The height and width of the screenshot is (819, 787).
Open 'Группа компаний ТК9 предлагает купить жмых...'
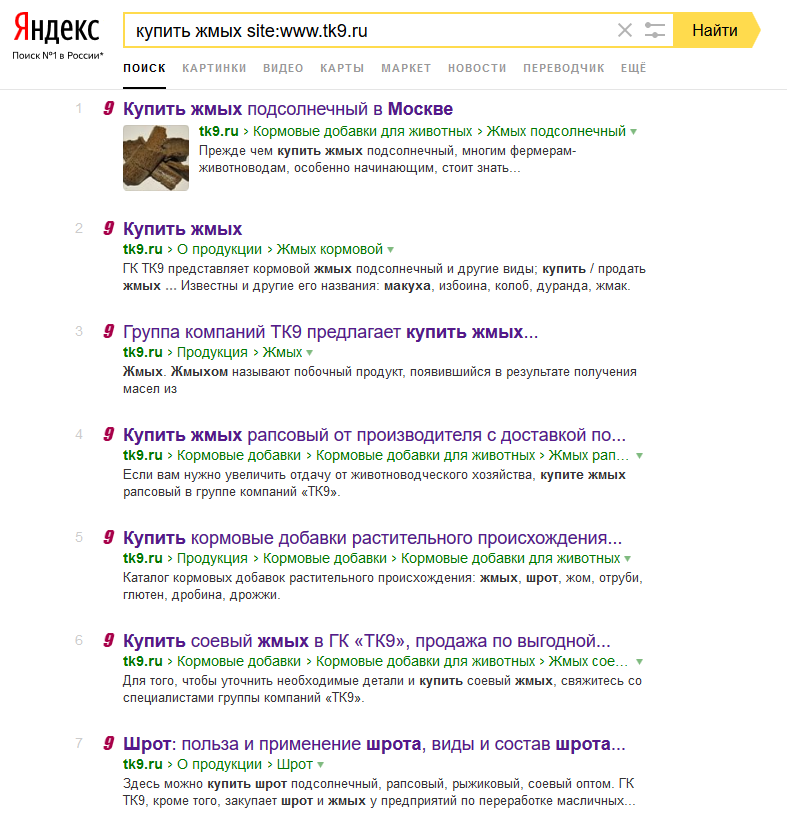tap(330, 332)
